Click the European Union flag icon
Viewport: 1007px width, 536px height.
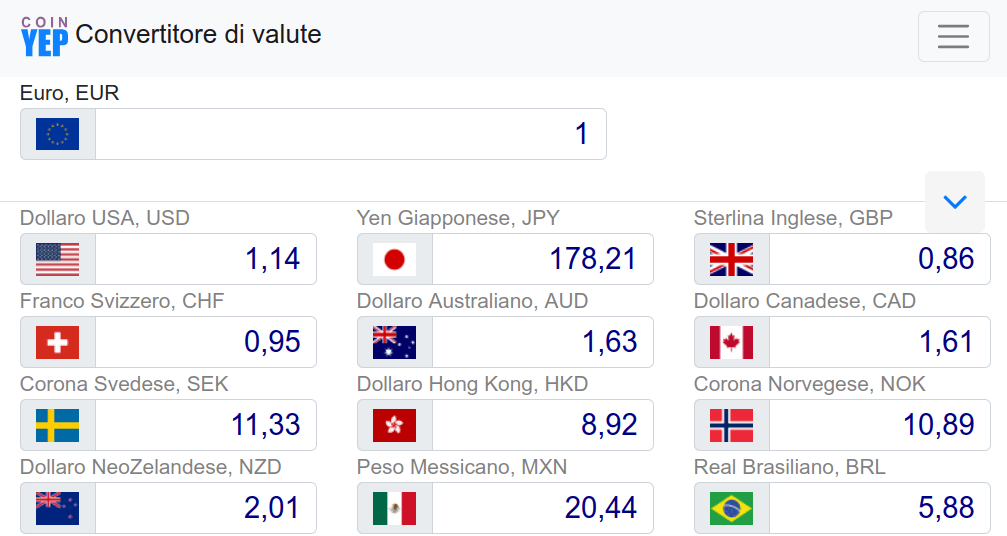(58, 134)
